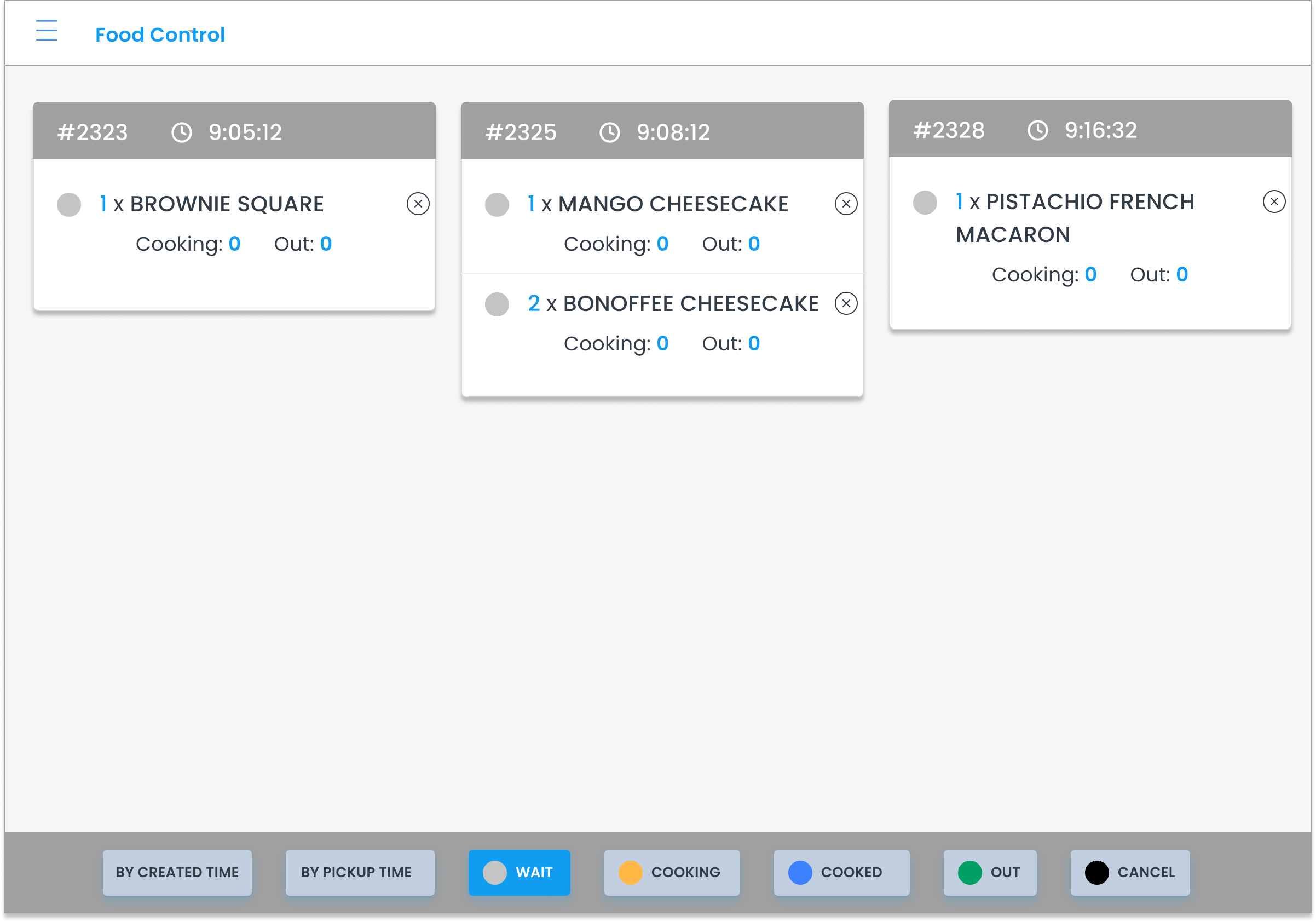Select the MANGO CHEESECAKE item name
The height and width of the screenshot is (922, 1316).
coord(673,204)
